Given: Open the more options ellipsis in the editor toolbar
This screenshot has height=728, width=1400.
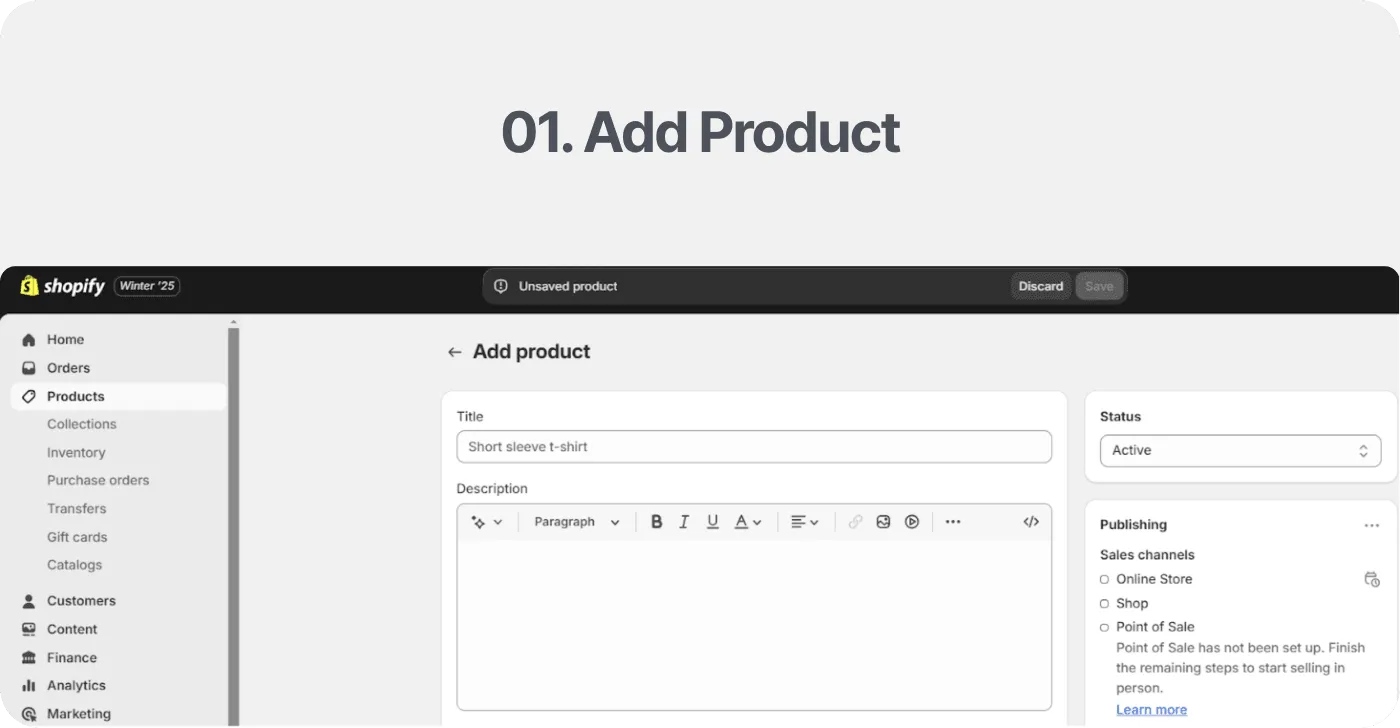Looking at the screenshot, I should [x=953, y=521].
